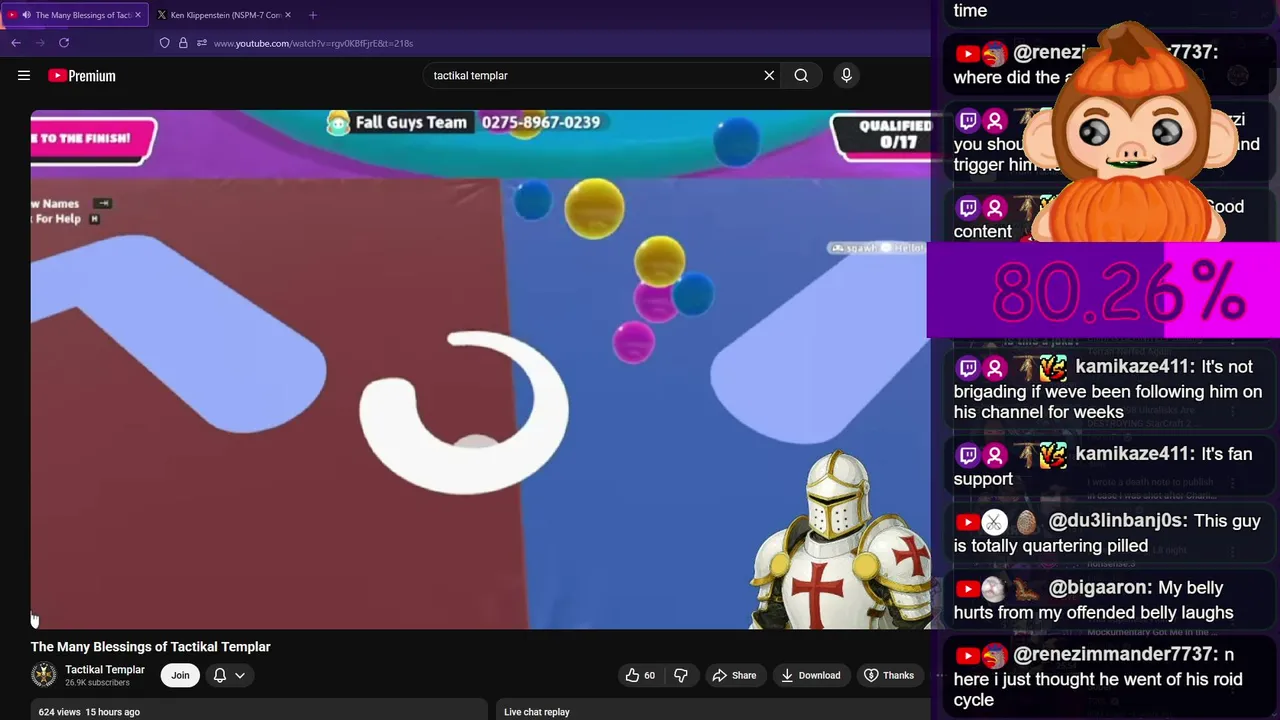Click the 80.26% progress overlay
The width and height of the screenshot is (1280, 720).
[x=1103, y=291]
